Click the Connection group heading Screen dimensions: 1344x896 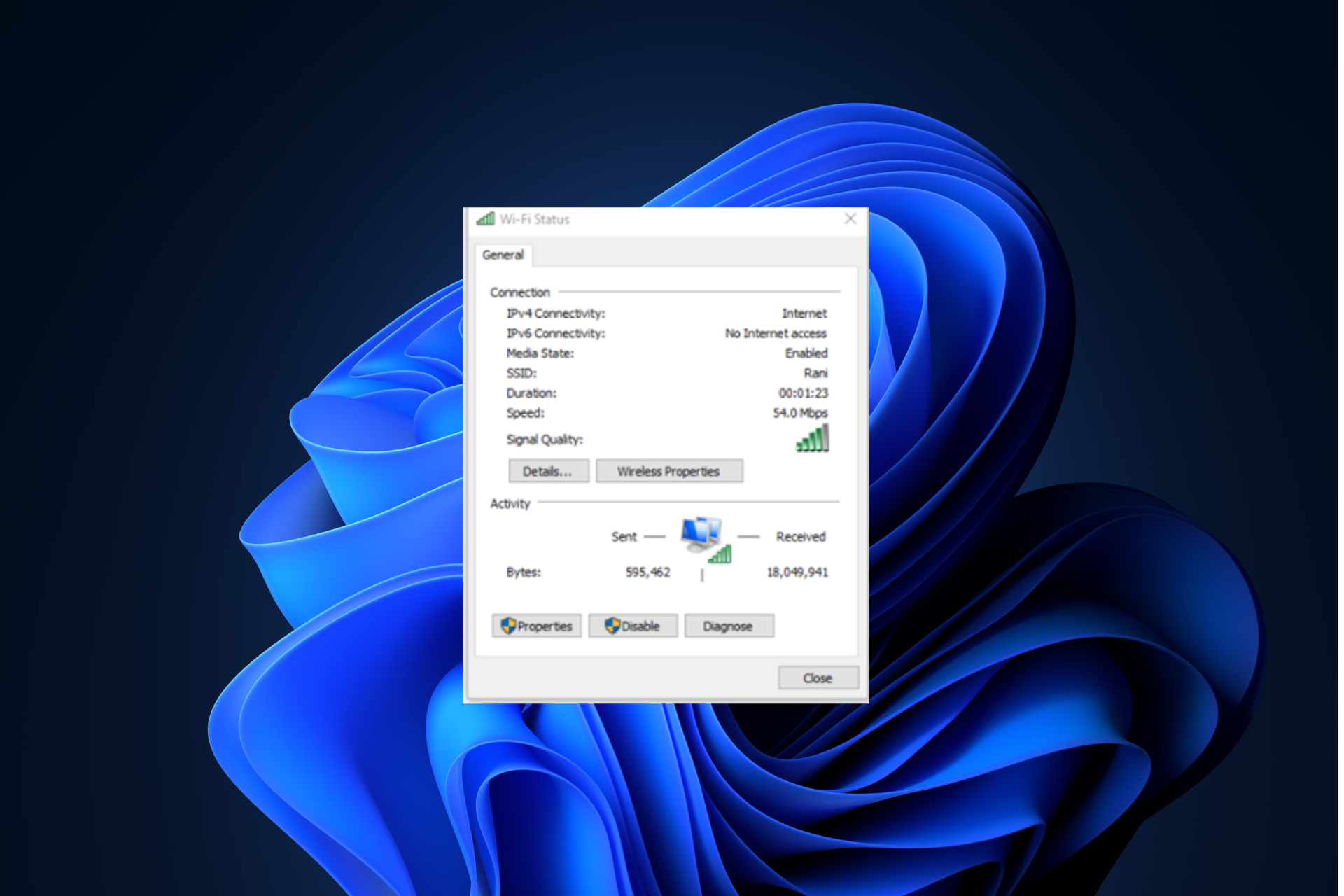[x=520, y=293]
